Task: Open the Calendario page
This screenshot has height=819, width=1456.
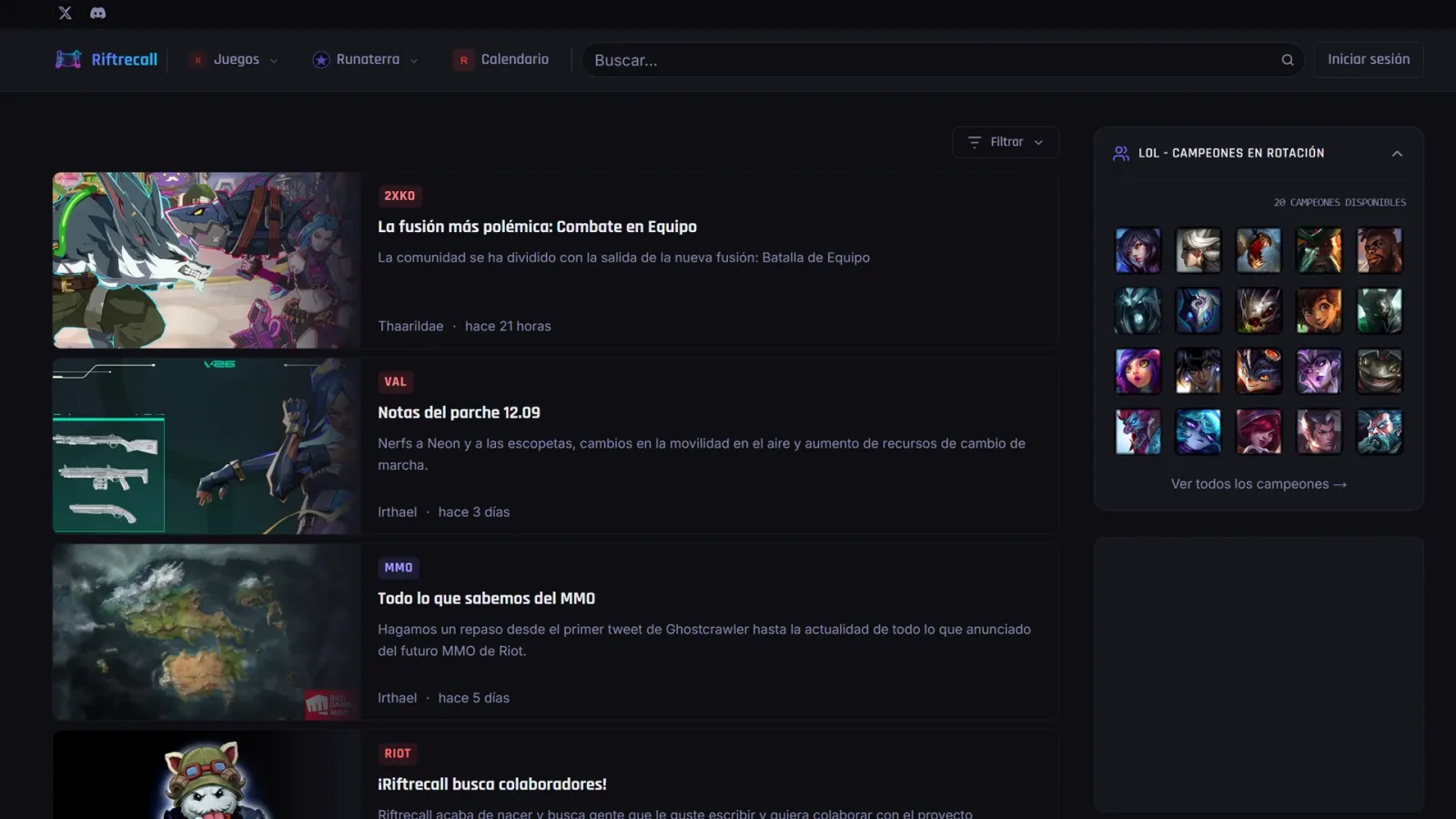Action: pyautogui.click(x=501, y=59)
